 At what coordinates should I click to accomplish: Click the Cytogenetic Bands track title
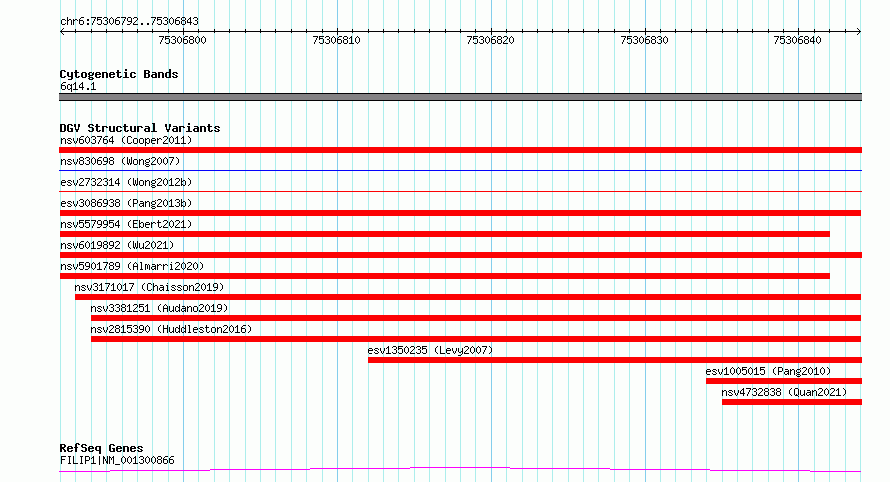pyautogui.click(x=119, y=74)
